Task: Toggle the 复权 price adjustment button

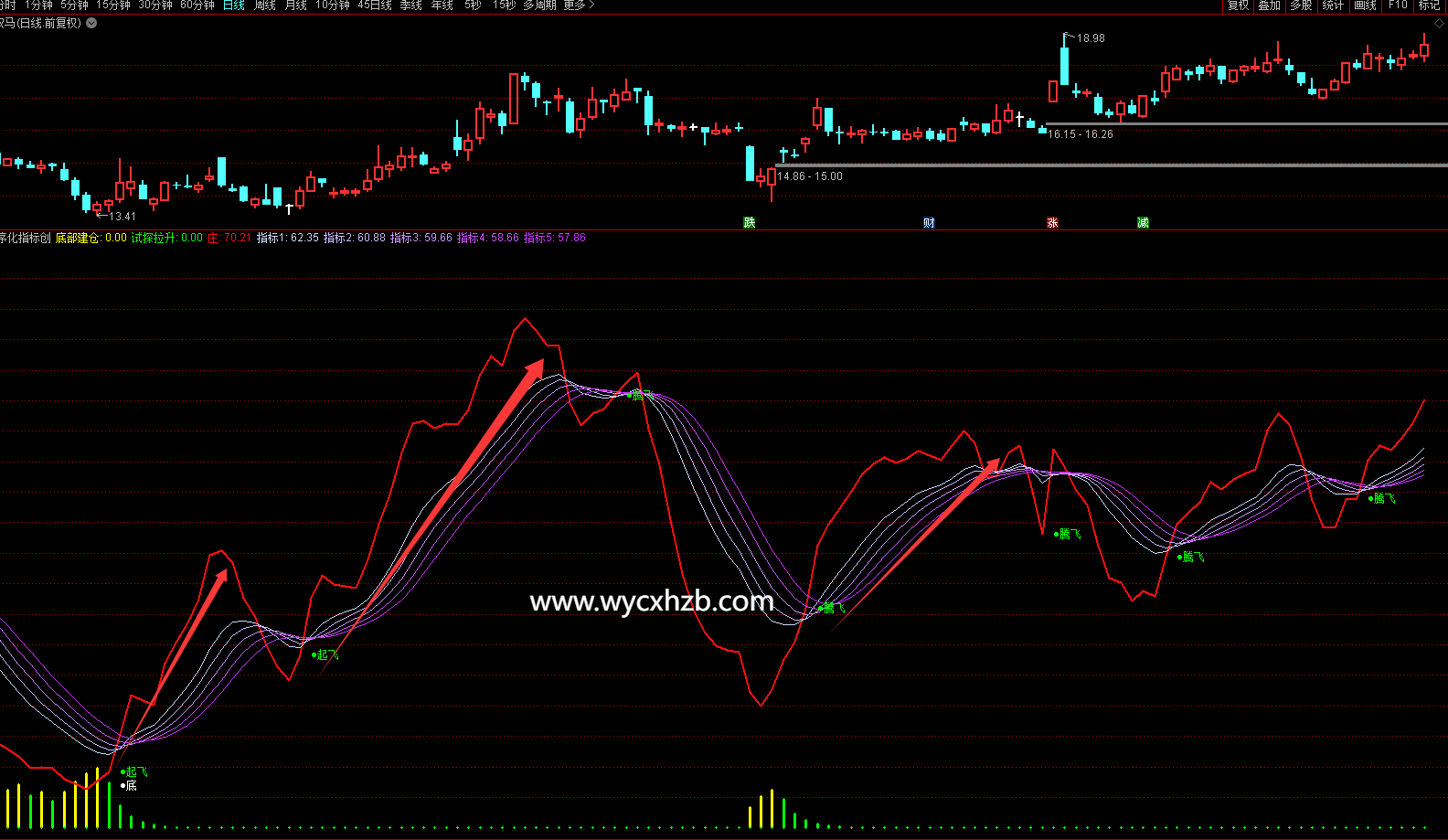Action: pyautogui.click(x=1238, y=5)
